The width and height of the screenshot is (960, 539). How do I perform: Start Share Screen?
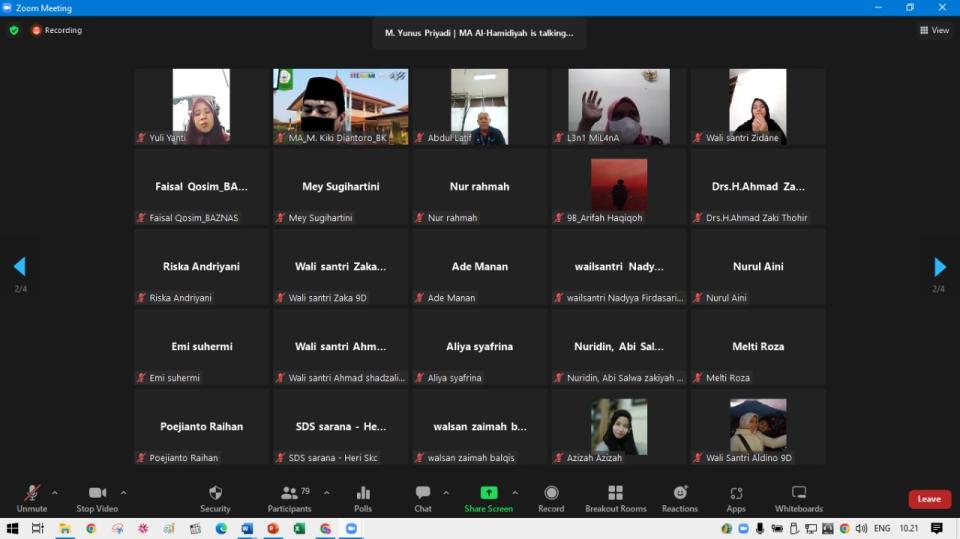click(488, 498)
